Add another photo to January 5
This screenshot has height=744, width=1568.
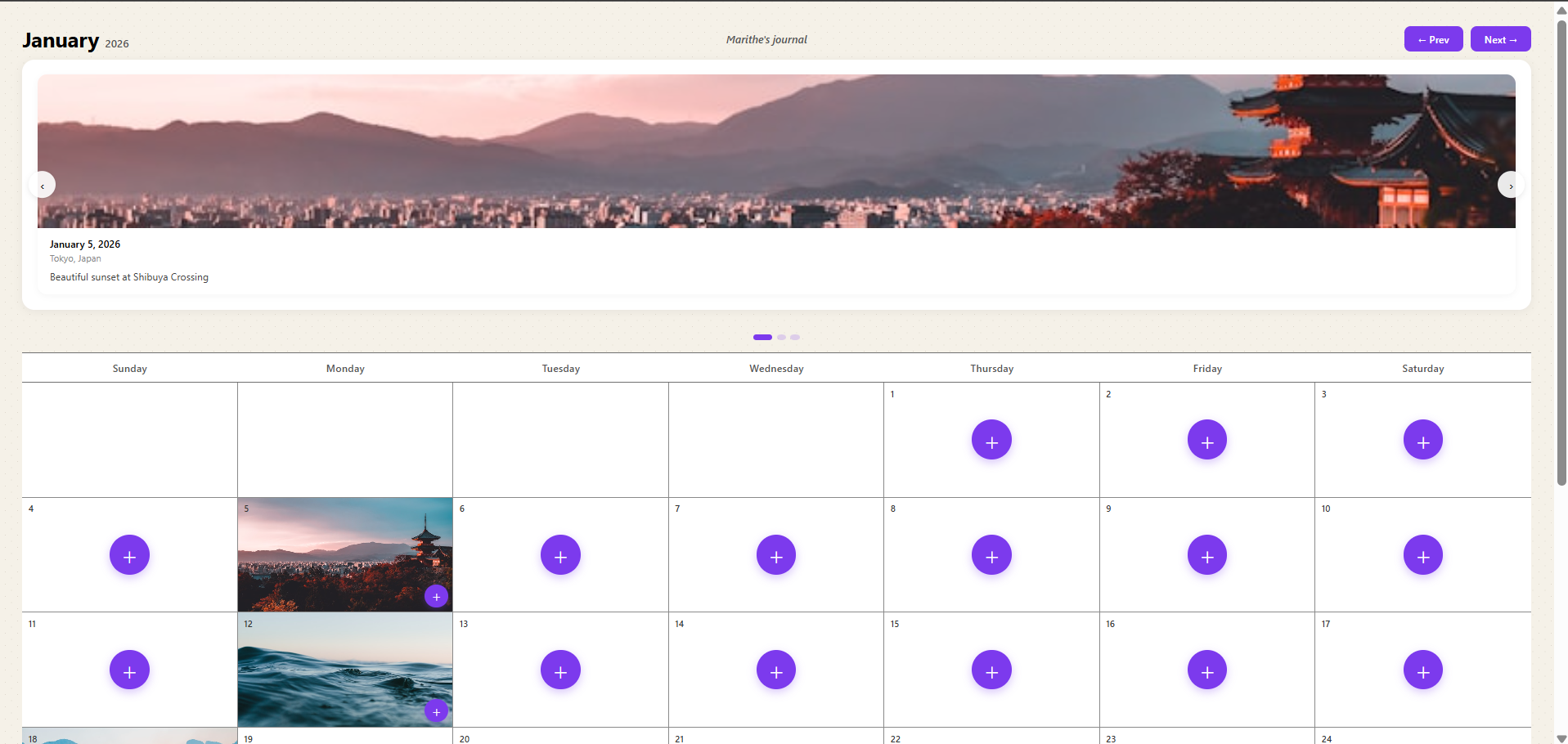[437, 597]
